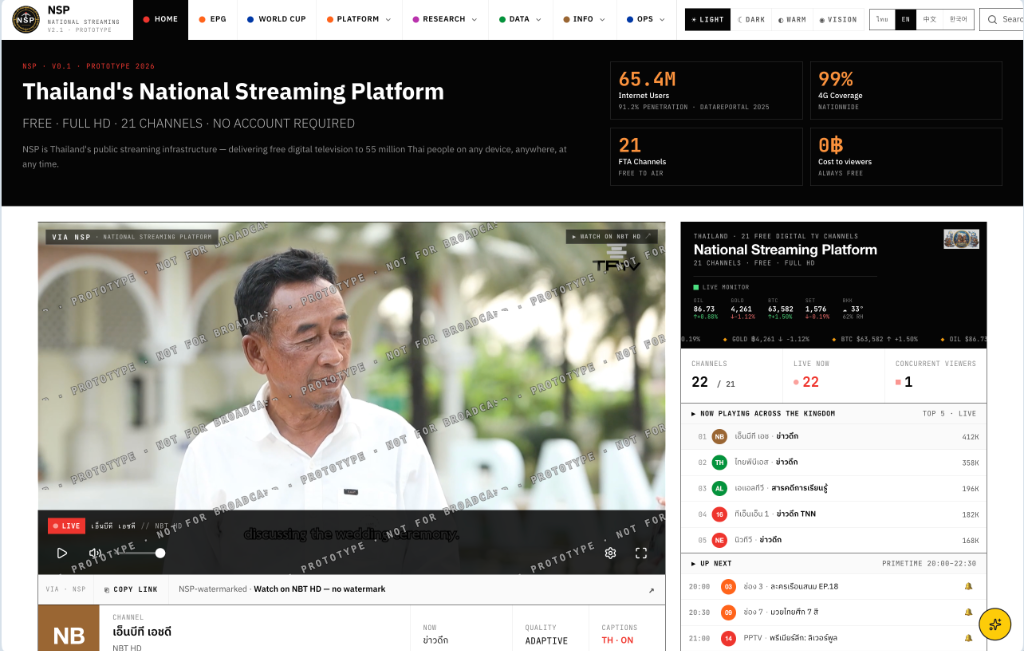Open the World Cup tab

(276, 20)
